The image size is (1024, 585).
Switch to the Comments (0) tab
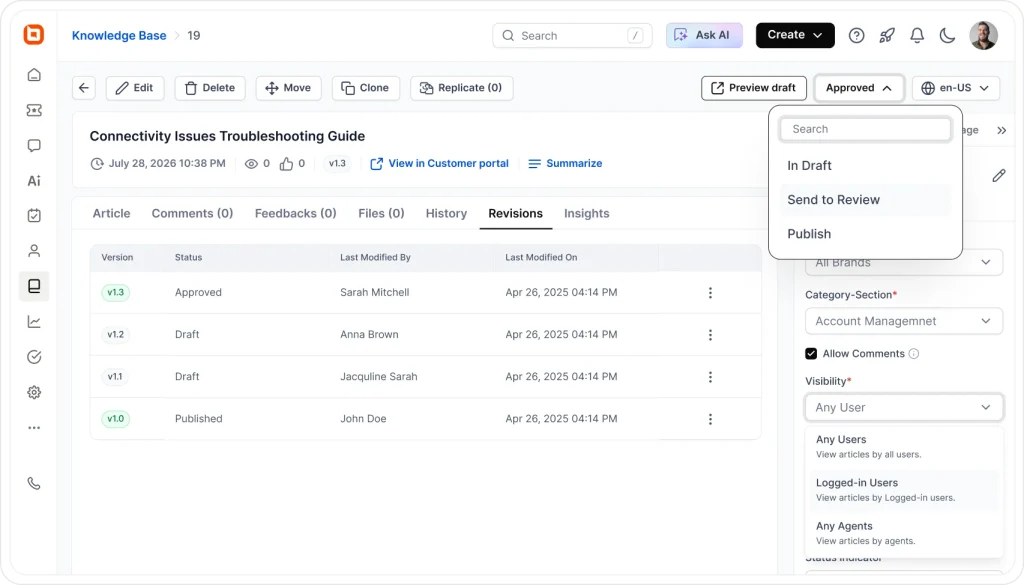click(192, 213)
